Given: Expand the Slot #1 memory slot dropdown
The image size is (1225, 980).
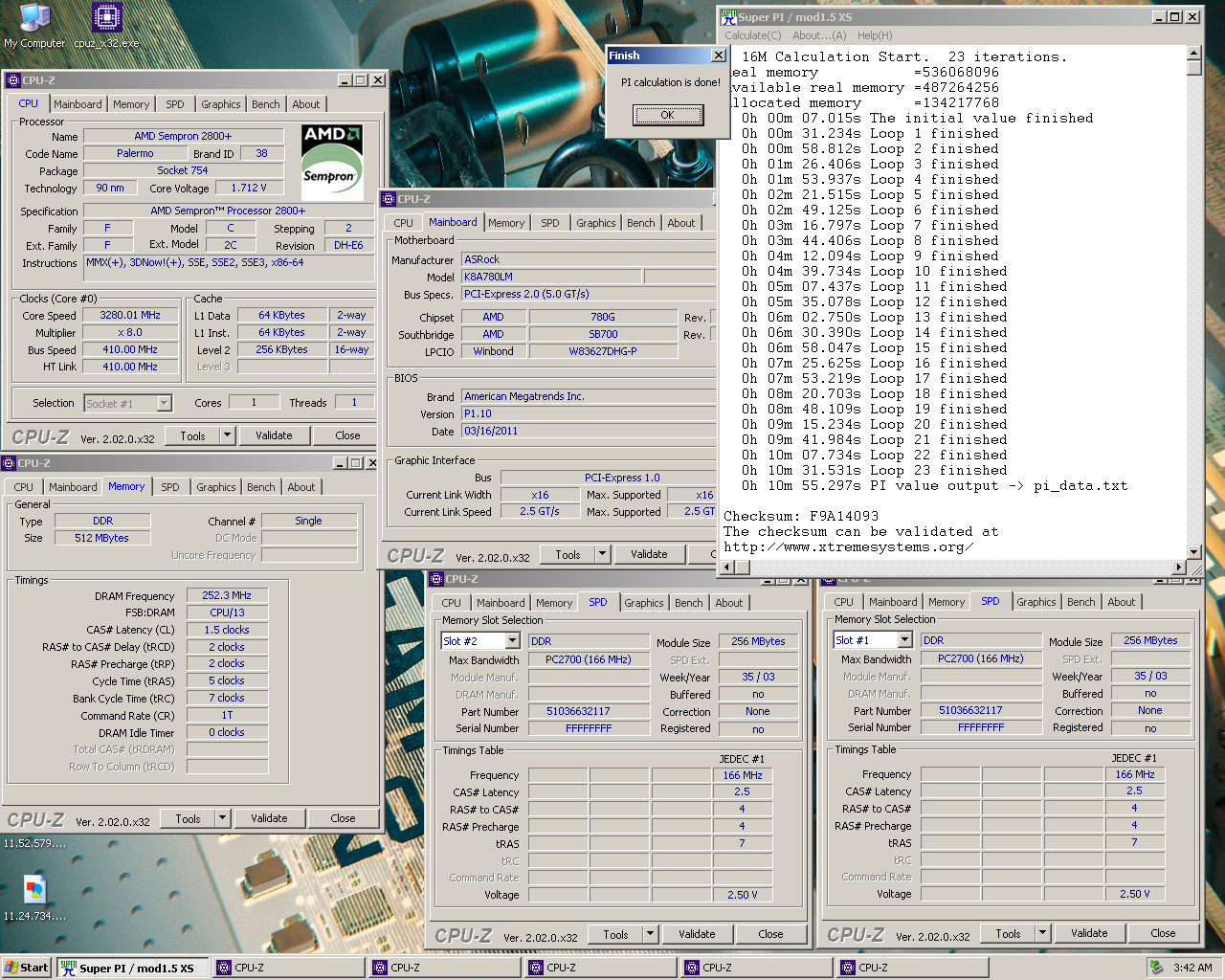Looking at the screenshot, I should click(x=904, y=640).
